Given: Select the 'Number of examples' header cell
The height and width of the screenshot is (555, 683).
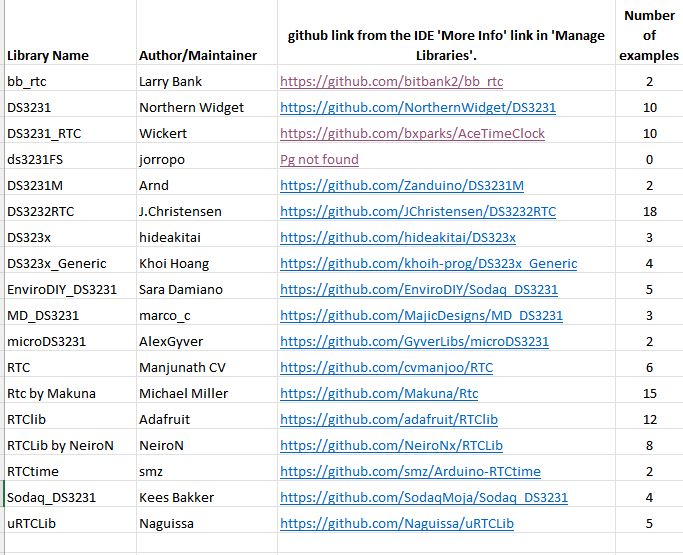Looking at the screenshot, I should point(649,33).
